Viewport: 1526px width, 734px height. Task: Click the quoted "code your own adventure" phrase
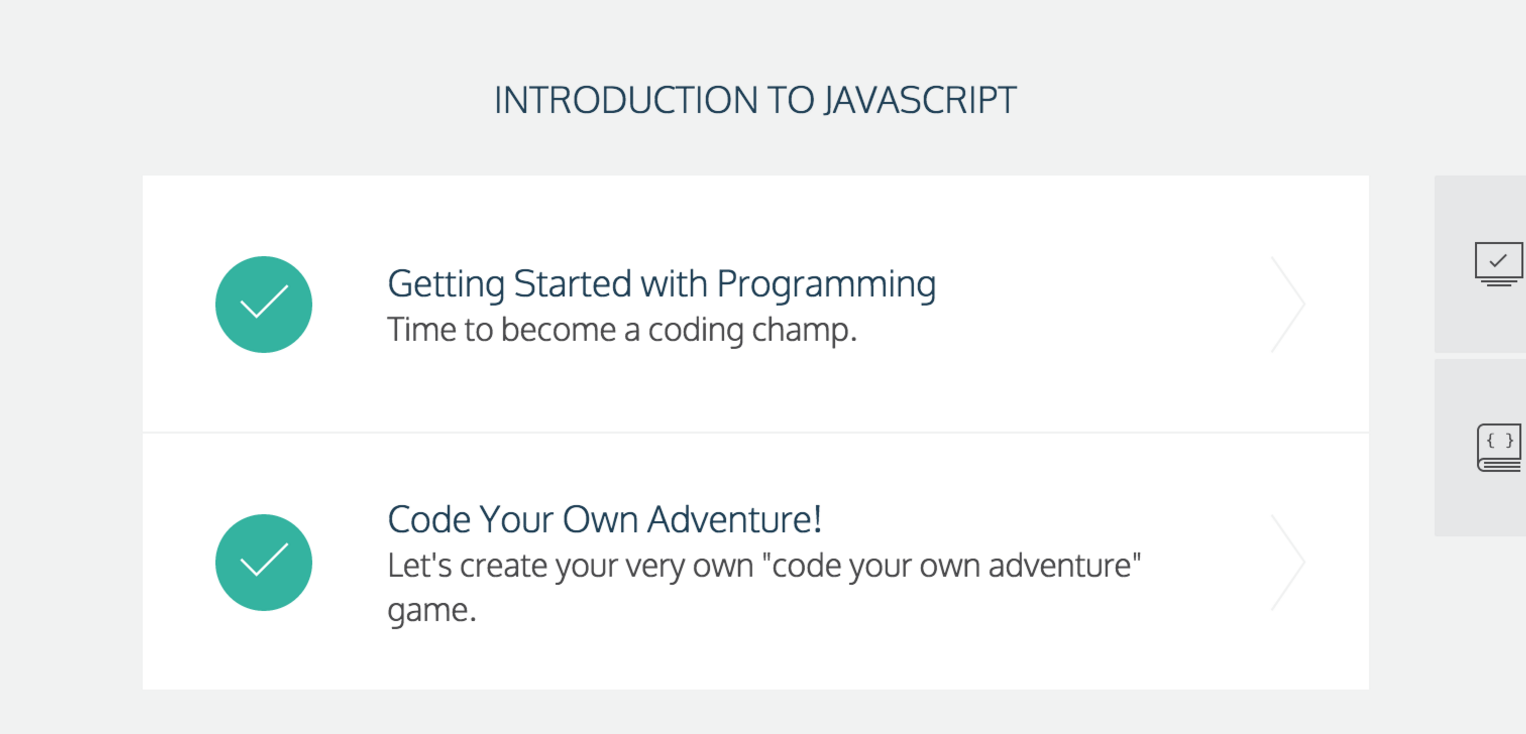click(950, 566)
